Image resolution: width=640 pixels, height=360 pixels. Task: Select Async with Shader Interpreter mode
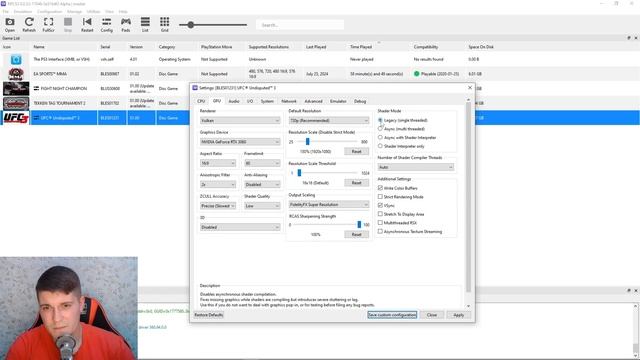pos(380,138)
